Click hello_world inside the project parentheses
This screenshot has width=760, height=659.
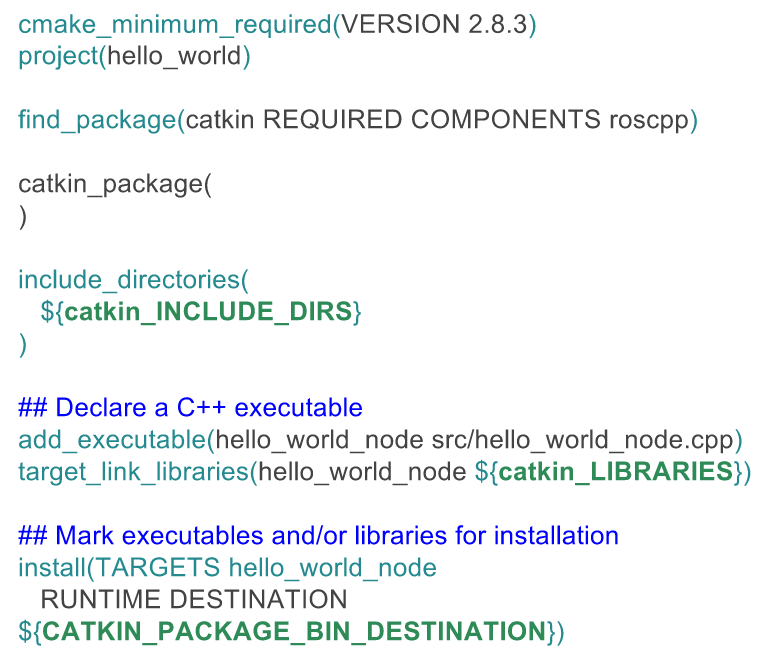tap(174, 55)
